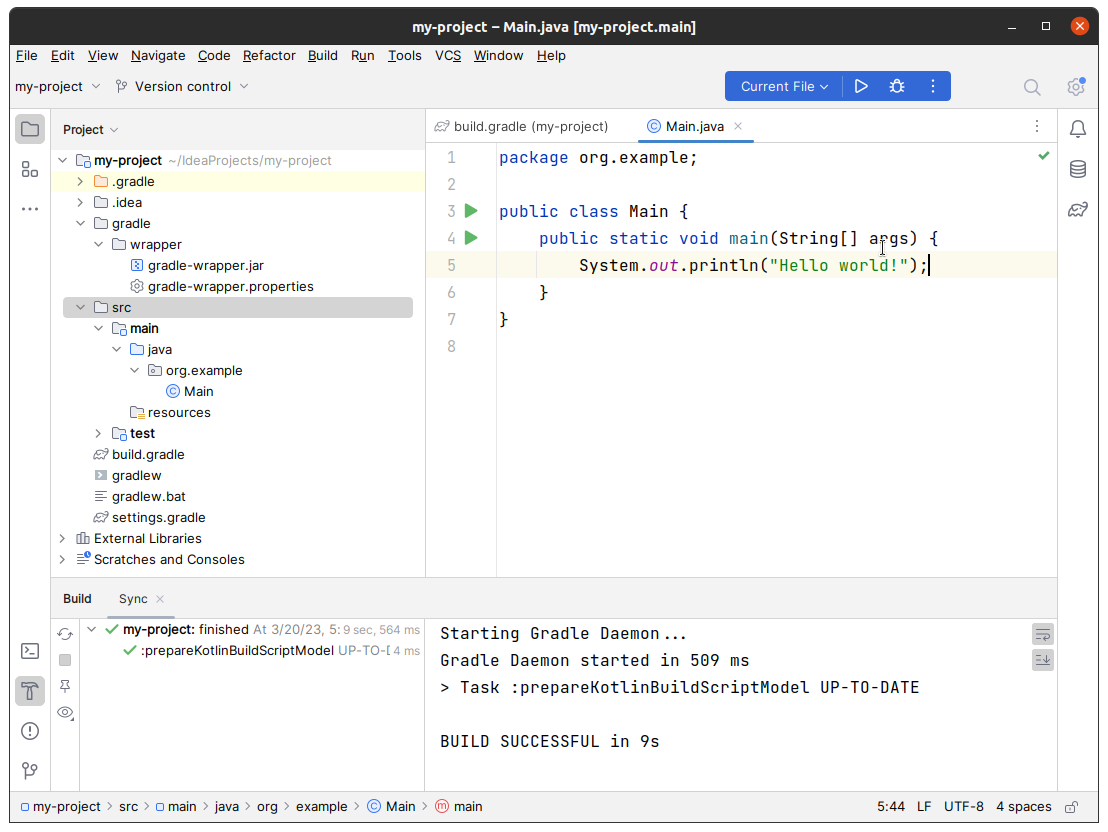The image size is (1108, 832).
Task: Open editor tabs options menu
Action: click(x=1037, y=127)
